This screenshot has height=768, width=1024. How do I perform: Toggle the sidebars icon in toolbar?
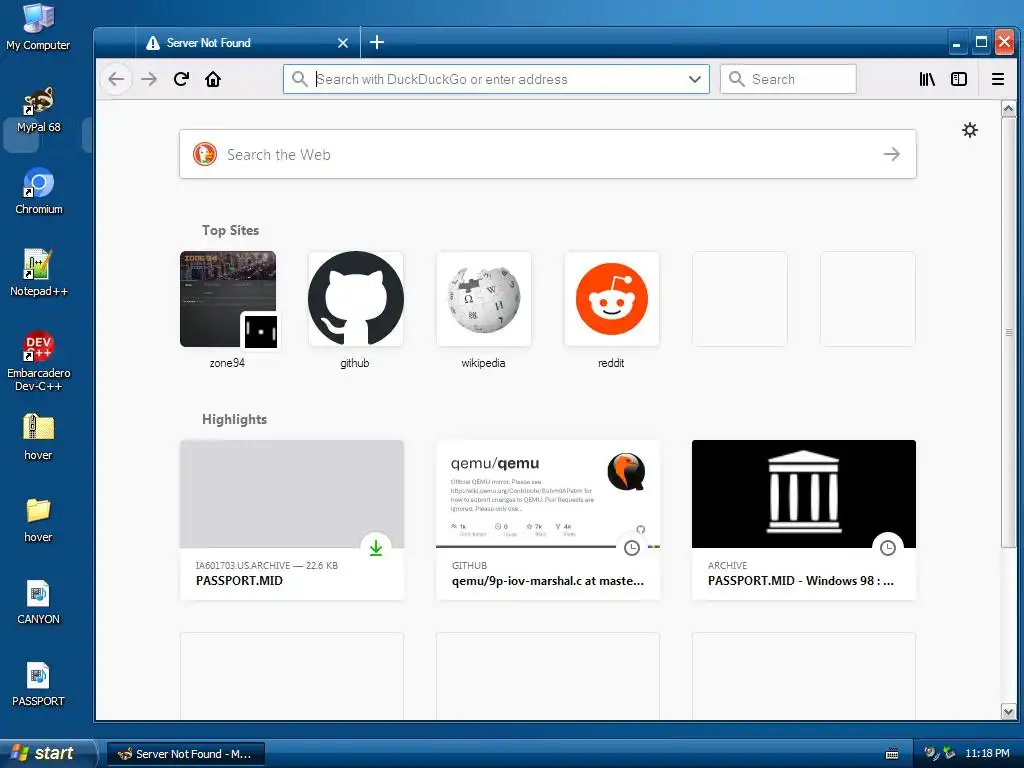[x=959, y=79]
